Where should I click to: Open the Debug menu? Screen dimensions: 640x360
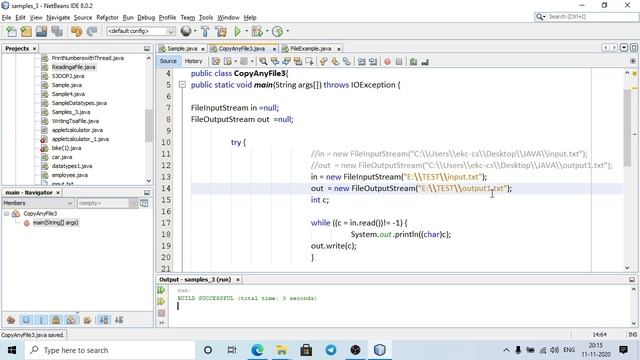[x=146, y=18]
